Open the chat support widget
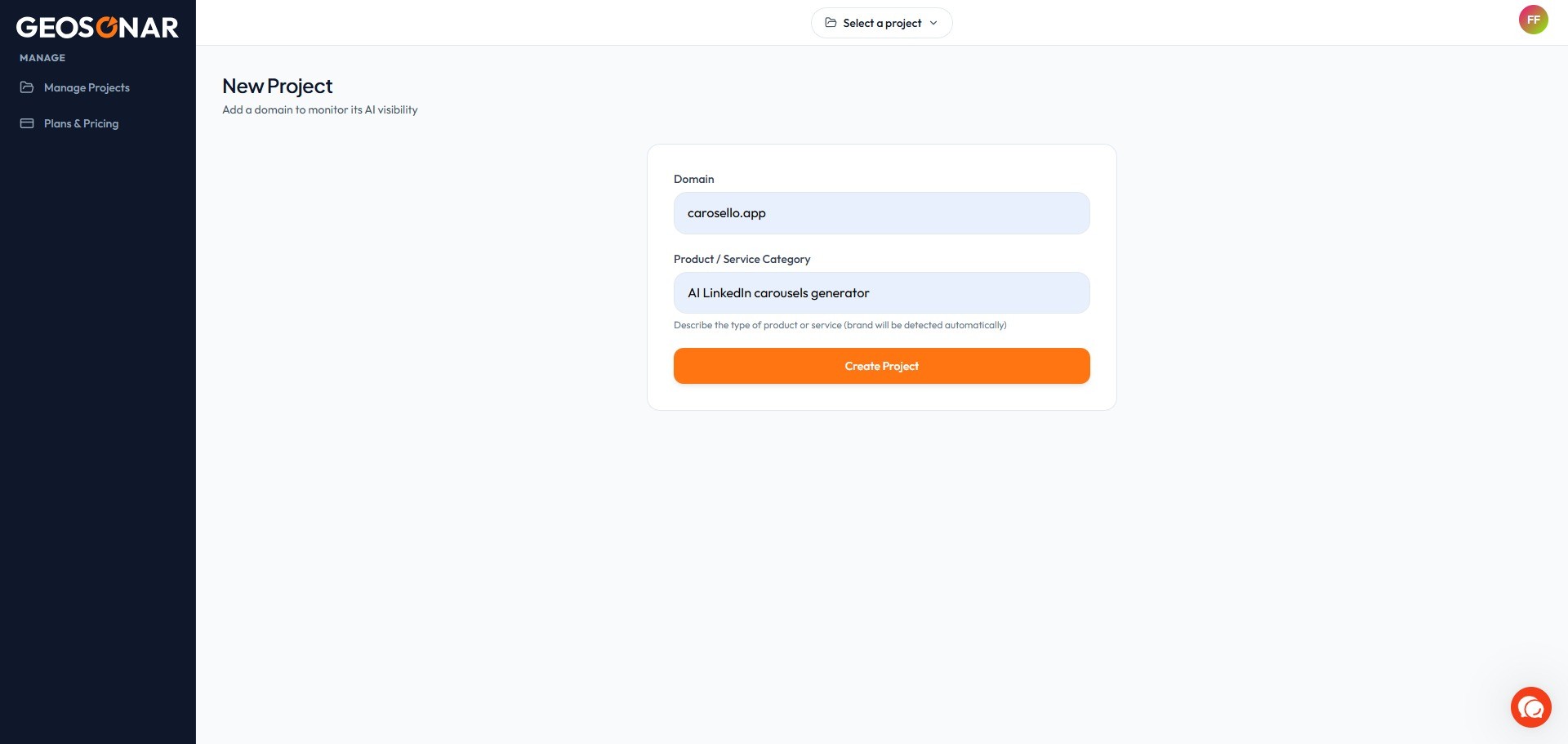Viewport: 1568px width, 744px height. coord(1530,707)
